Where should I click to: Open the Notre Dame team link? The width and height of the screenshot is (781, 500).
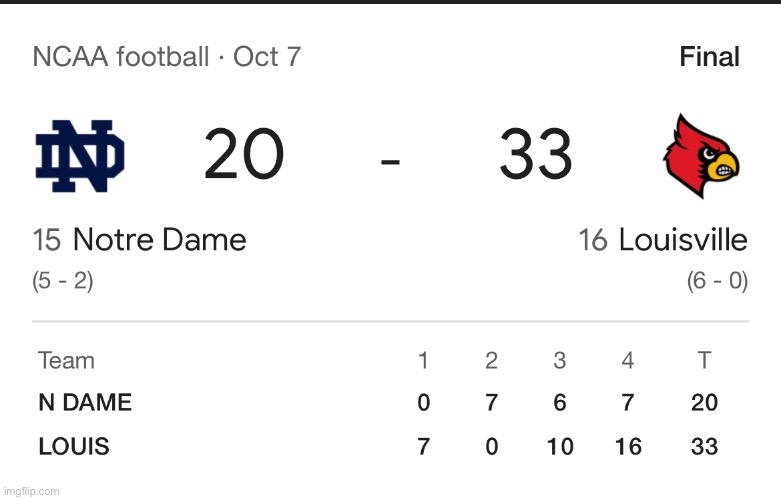(159, 240)
